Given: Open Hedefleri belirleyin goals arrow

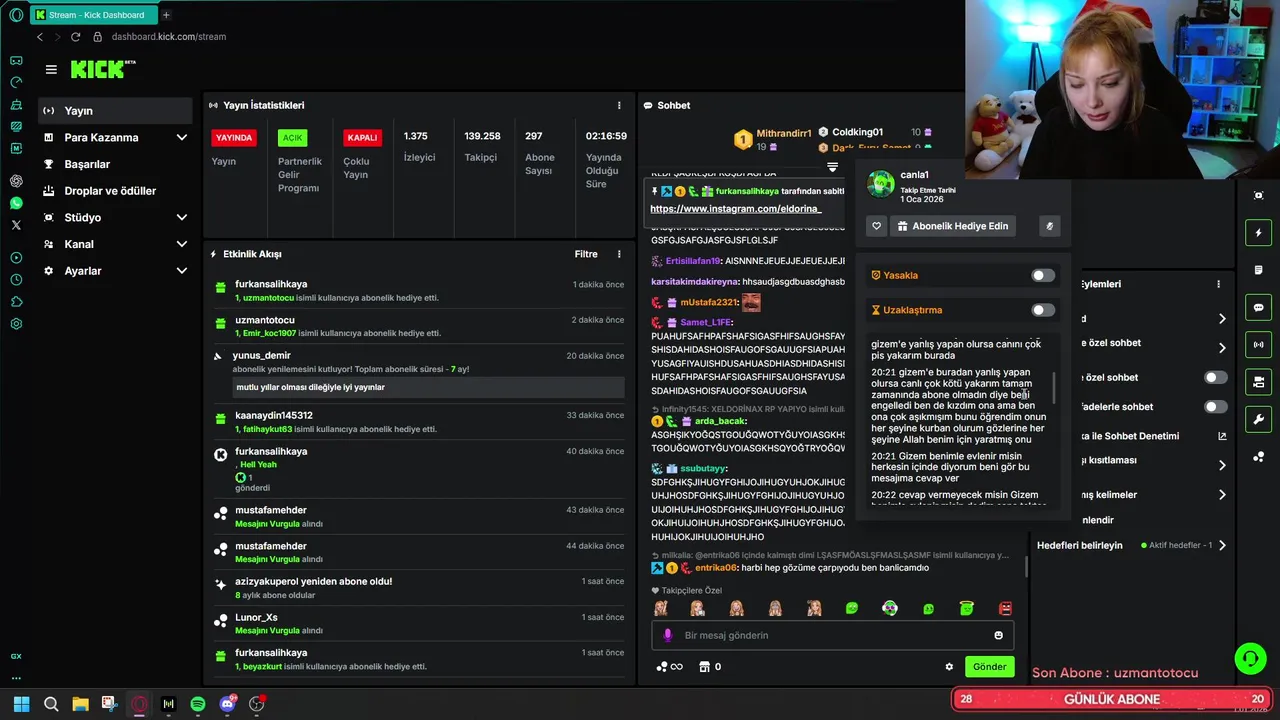Looking at the screenshot, I should (x=1222, y=545).
